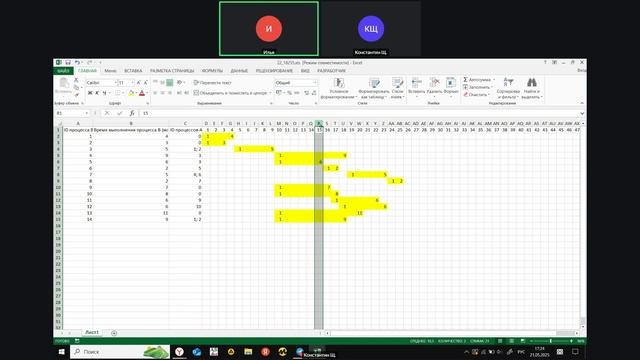Undo last action in quick access toolbar
Screen dimensions: 640x360
tap(77, 62)
